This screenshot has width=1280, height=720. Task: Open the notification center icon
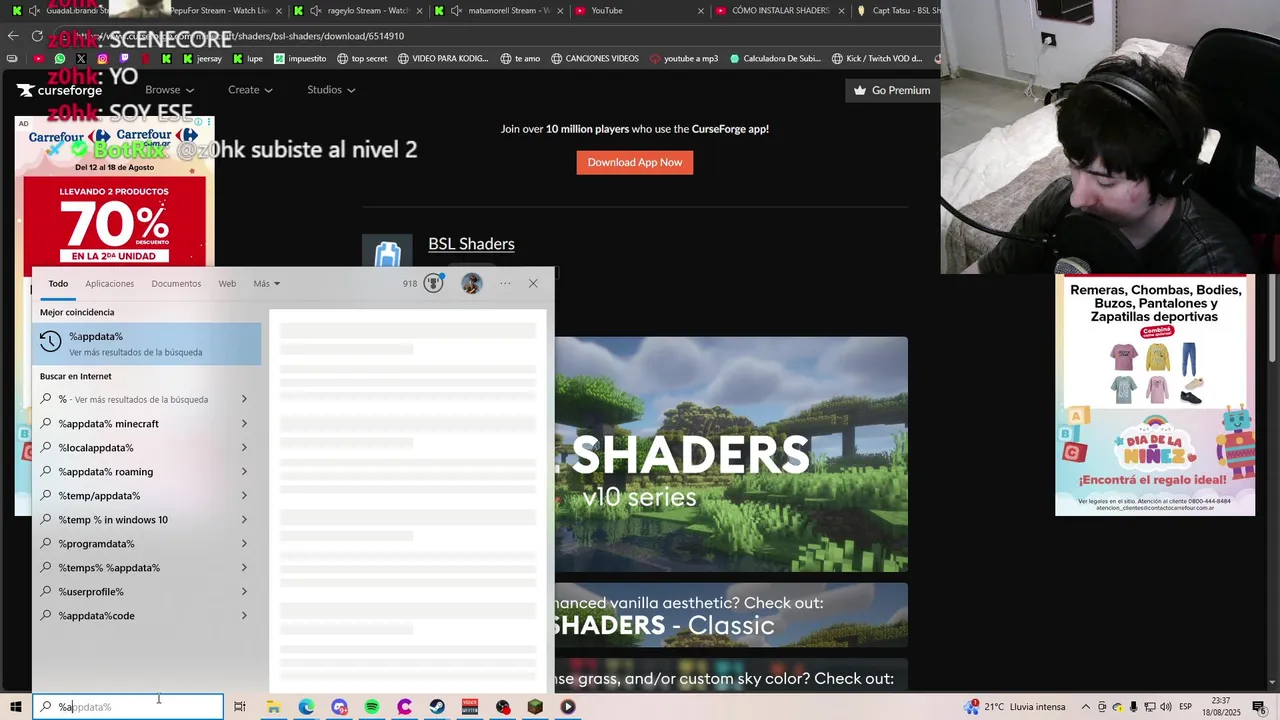pyautogui.click(x=1259, y=707)
